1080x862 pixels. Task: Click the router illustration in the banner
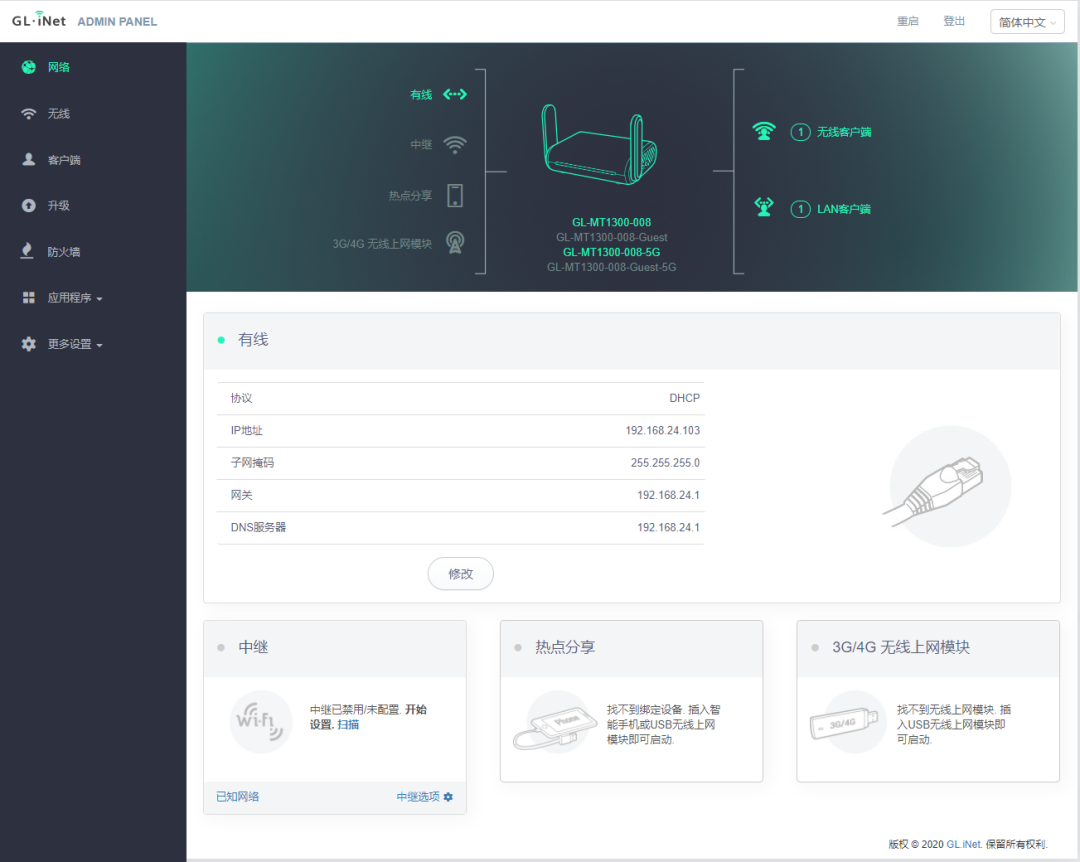click(x=599, y=145)
